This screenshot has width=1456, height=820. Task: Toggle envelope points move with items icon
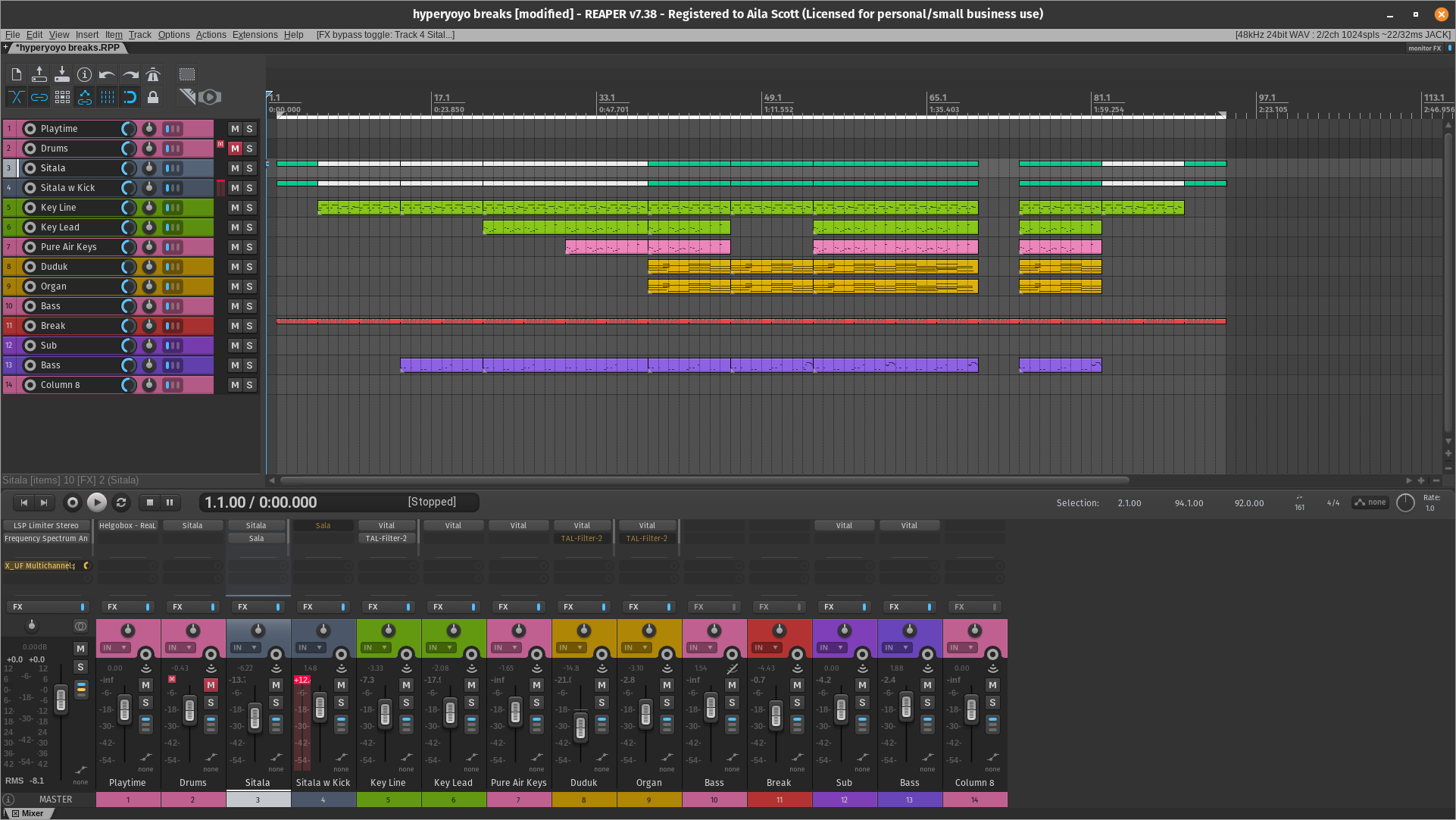(85, 97)
